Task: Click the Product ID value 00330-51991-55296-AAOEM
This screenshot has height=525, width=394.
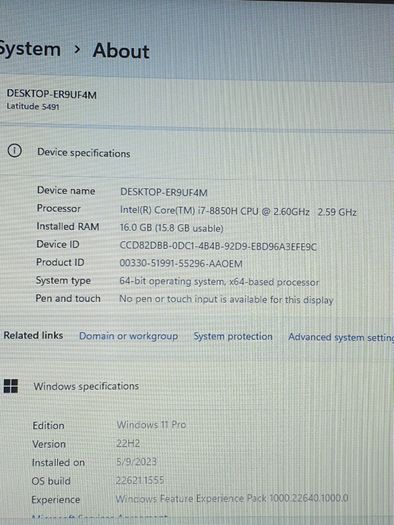Action: [x=181, y=264]
